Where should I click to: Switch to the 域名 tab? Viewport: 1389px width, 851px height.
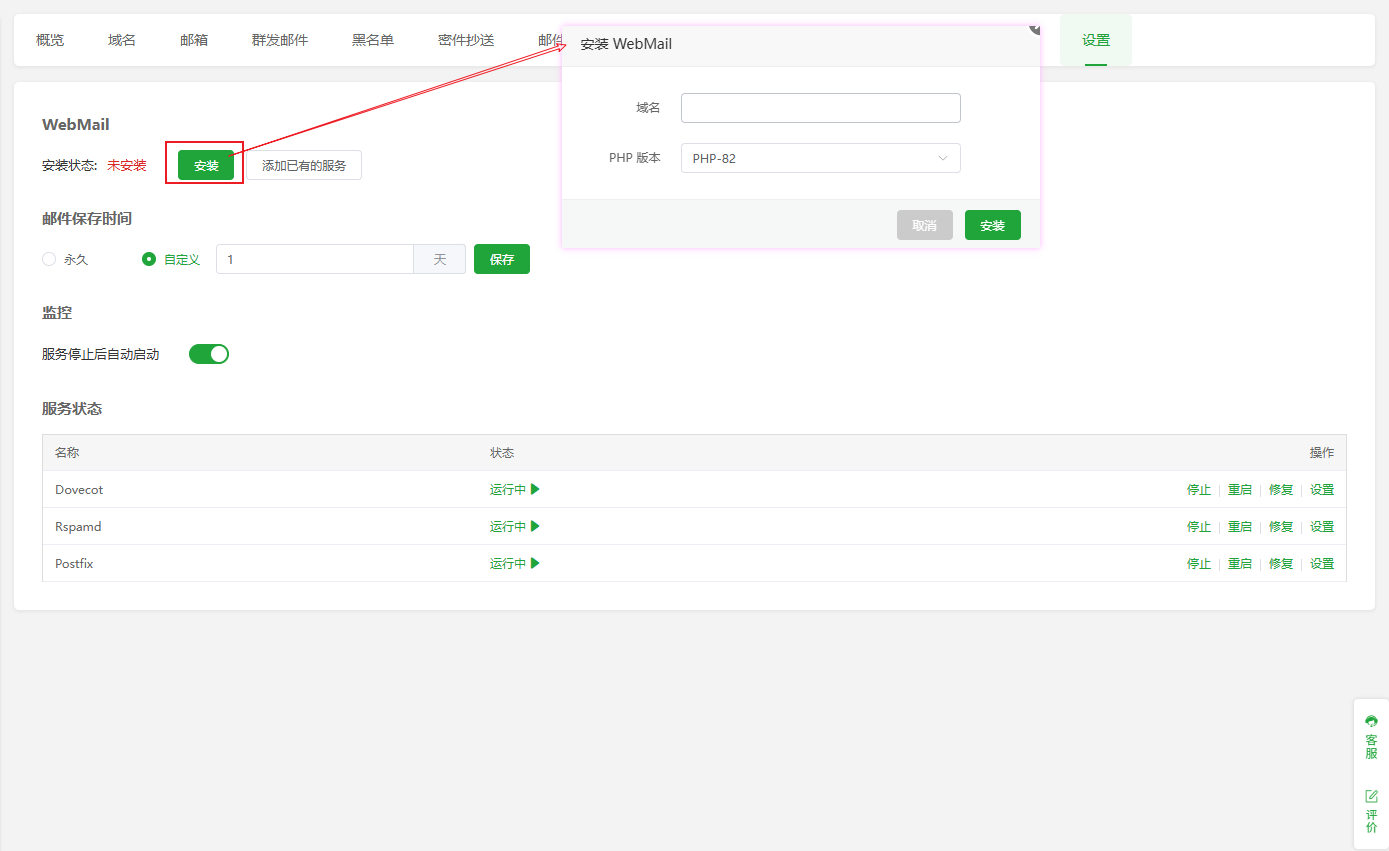click(x=122, y=40)
